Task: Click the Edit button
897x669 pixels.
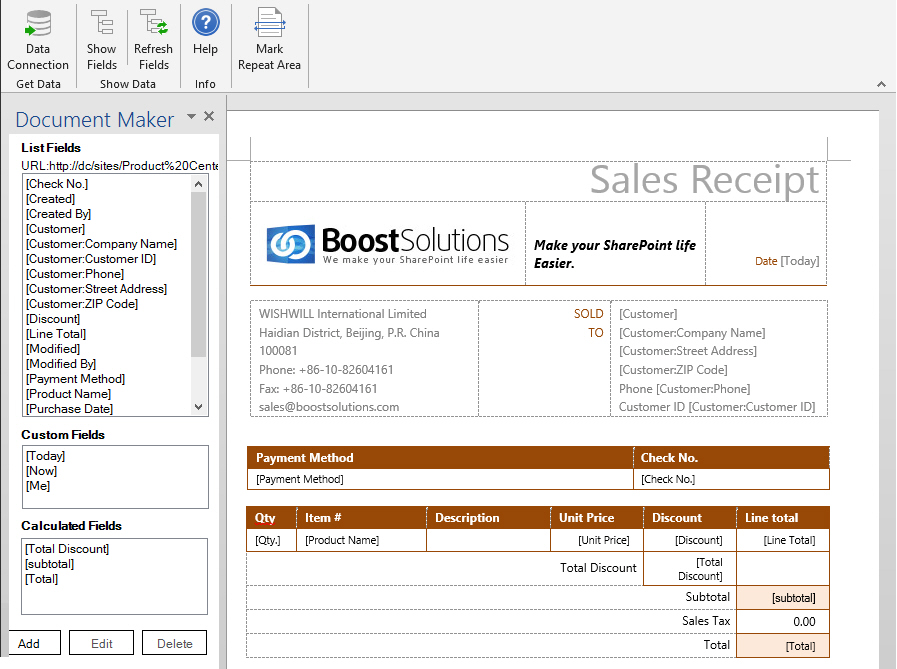Action: point(101,643)
